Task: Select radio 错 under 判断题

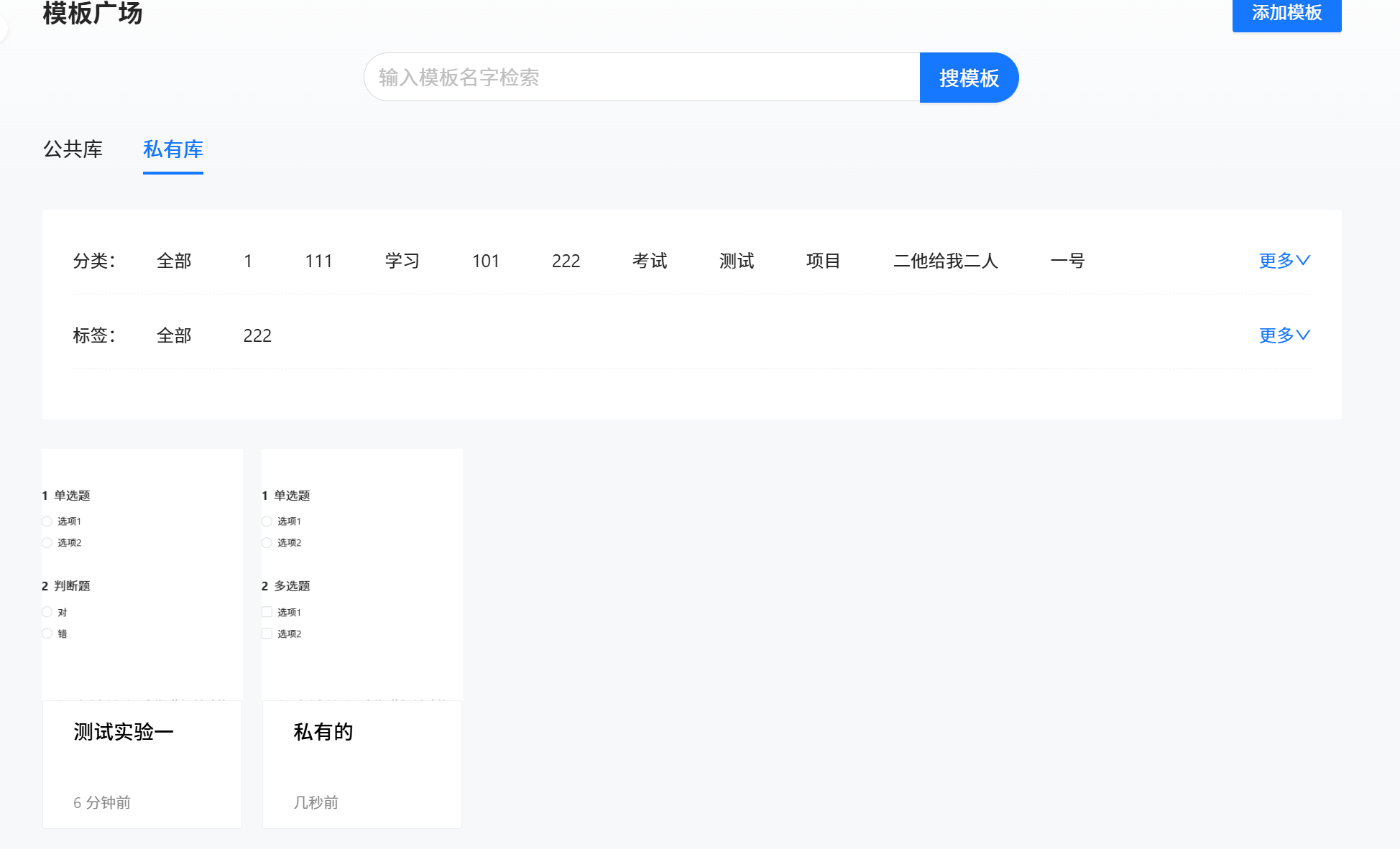Action: point(47,634)
